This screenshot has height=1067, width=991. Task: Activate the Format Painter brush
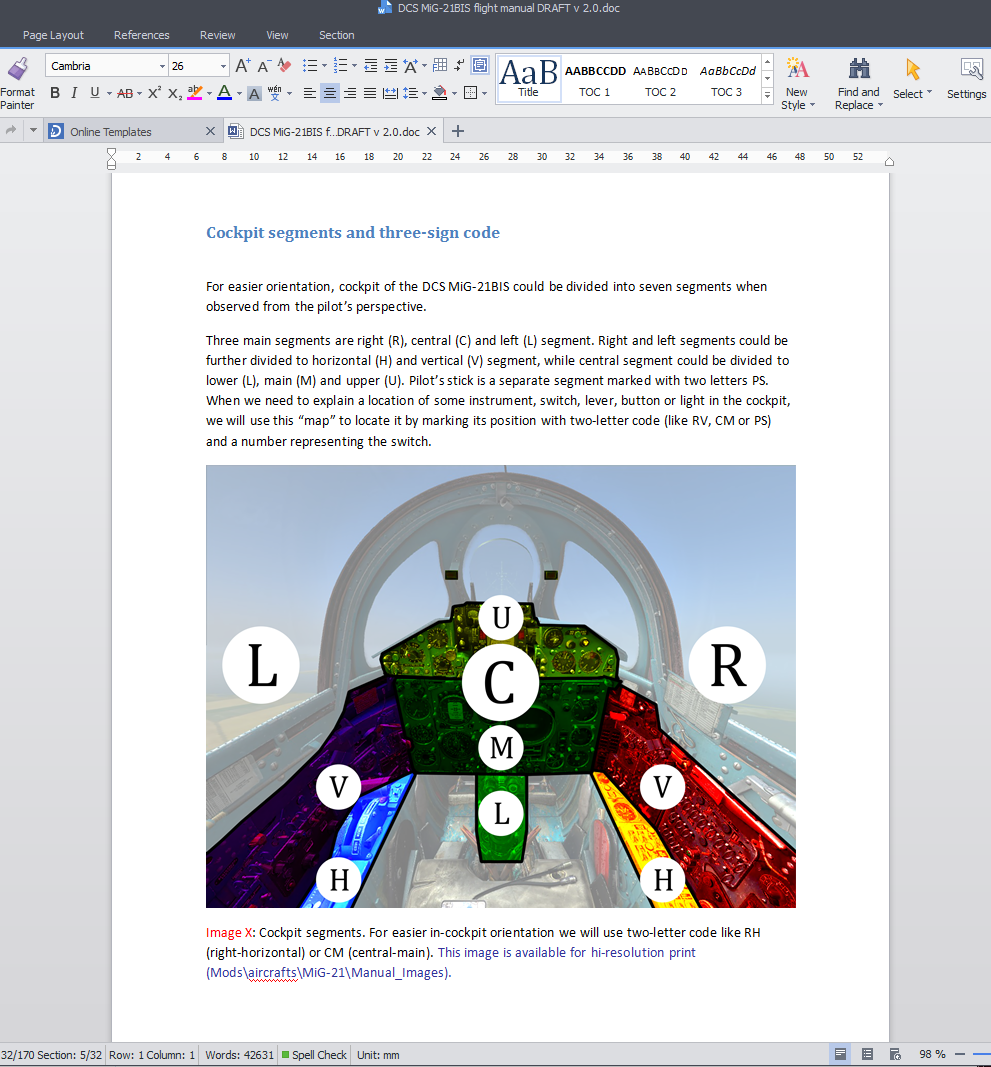[18, 83]
